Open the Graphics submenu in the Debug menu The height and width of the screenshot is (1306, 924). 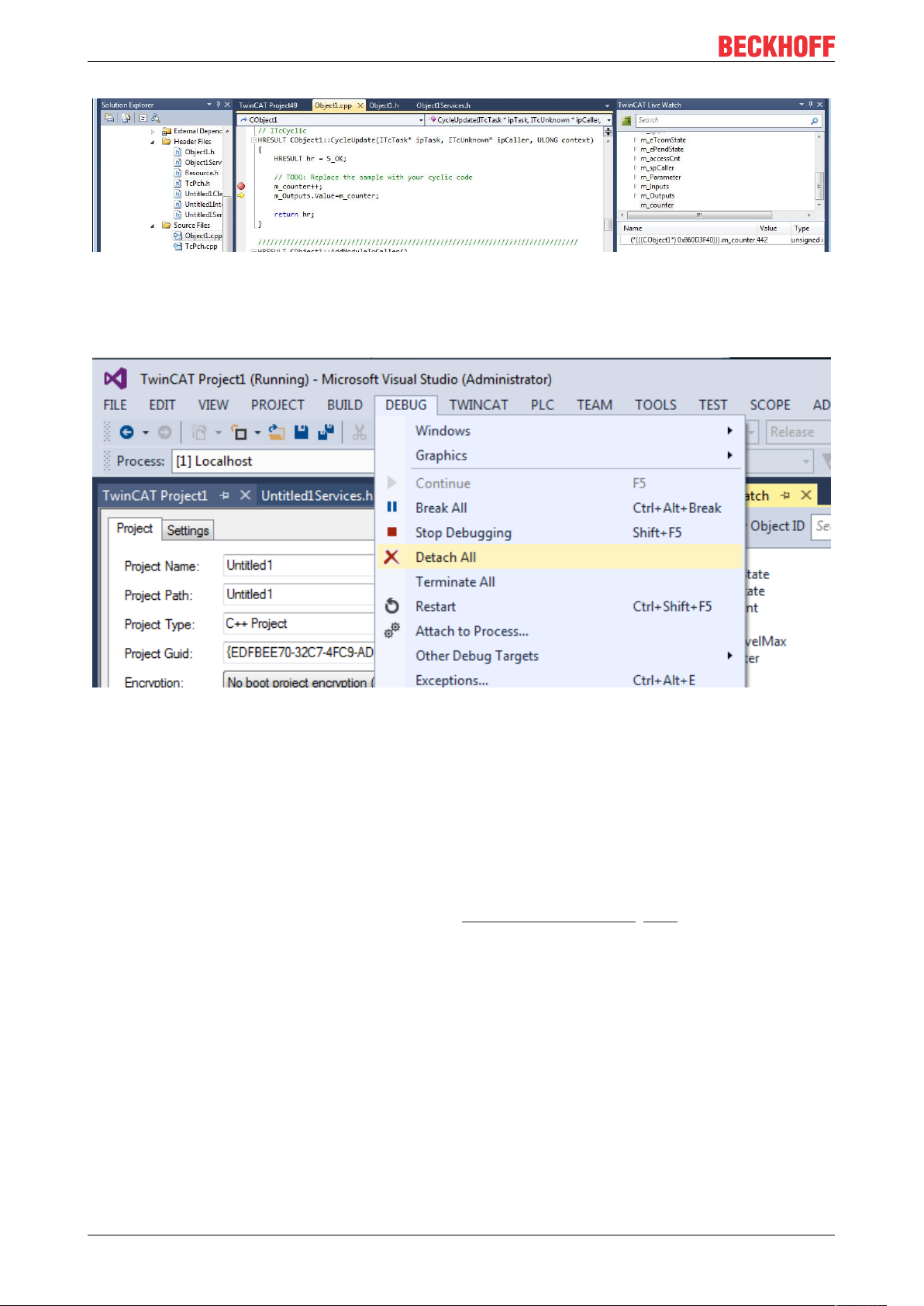[x=559, y=455]
